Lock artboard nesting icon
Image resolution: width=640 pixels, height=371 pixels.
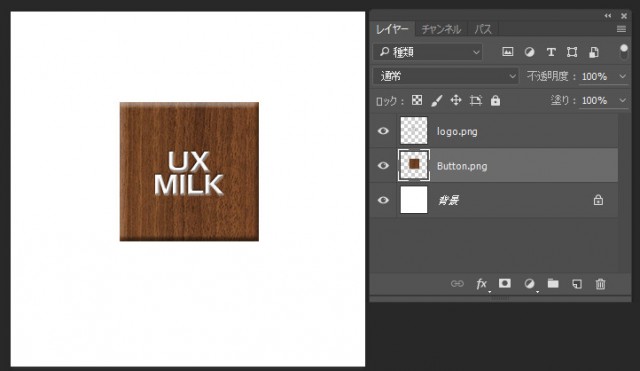(476, 100)
